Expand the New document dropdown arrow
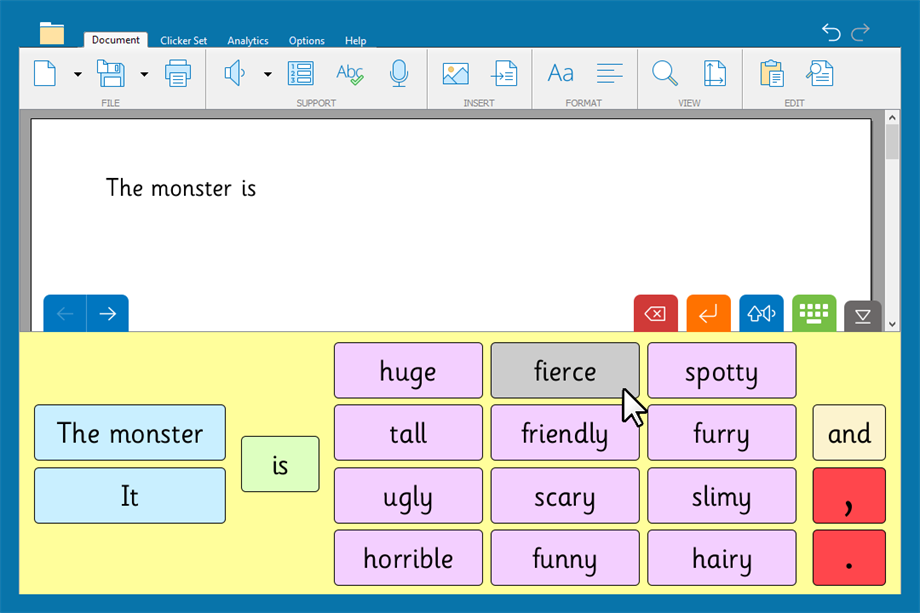Image resolution: width=920 pixels, height=613 pixels. 76,74
